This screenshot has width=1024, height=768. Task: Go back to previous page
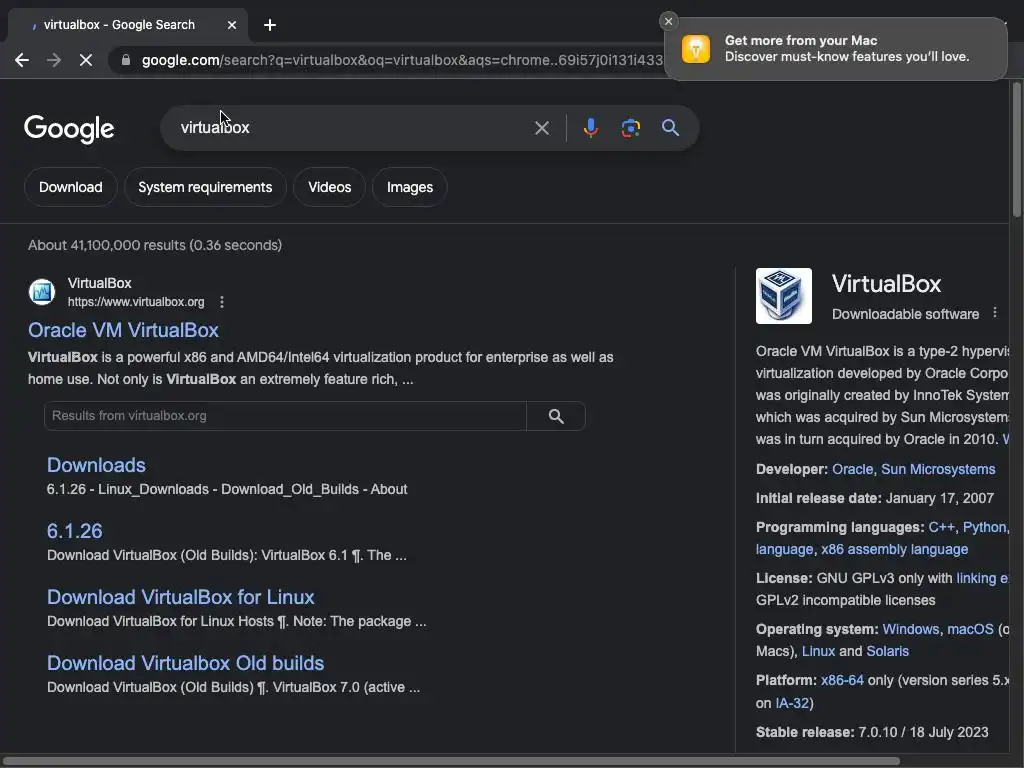point(22,60)
